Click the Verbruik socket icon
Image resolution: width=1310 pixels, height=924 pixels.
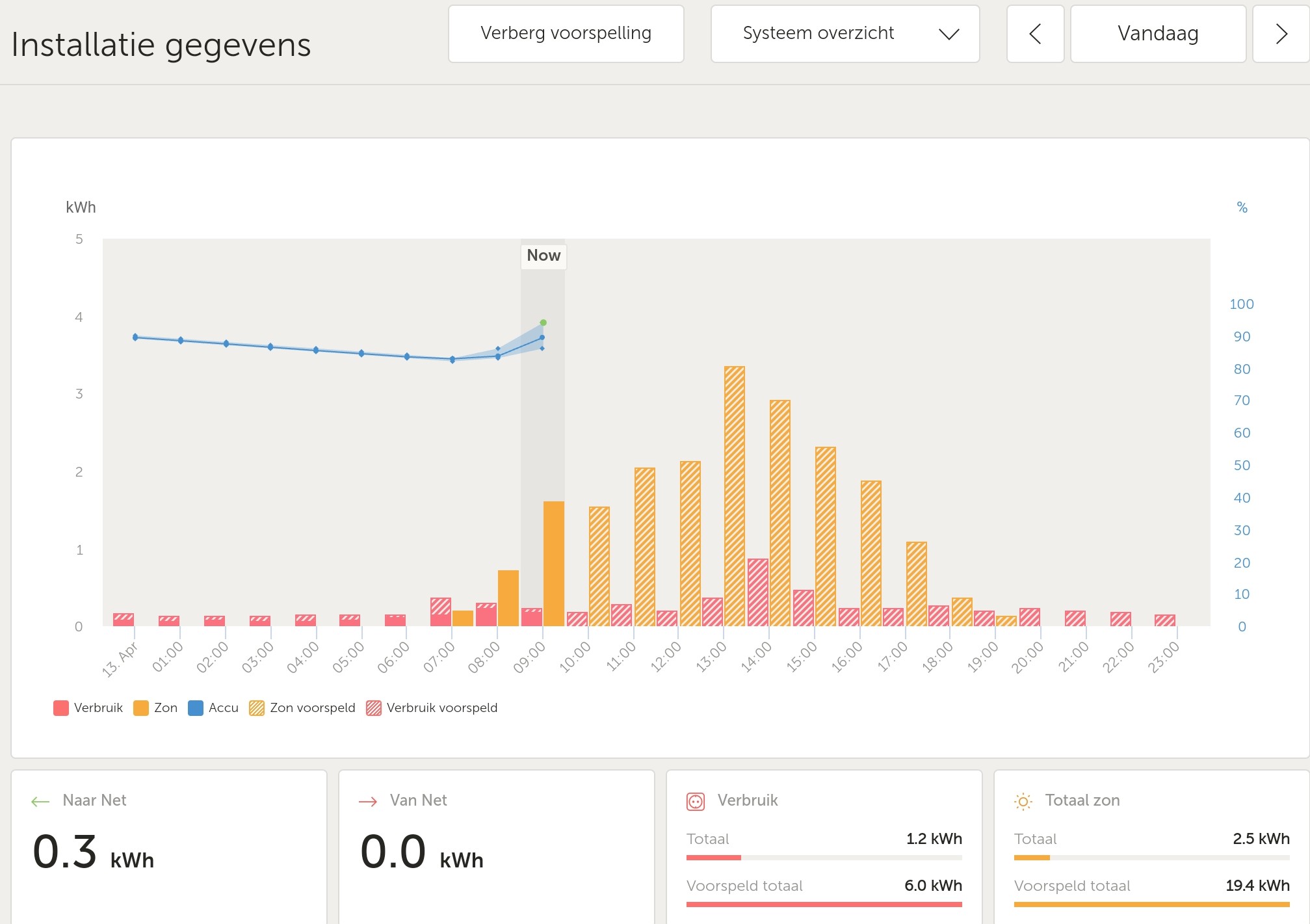coord(696,802)
